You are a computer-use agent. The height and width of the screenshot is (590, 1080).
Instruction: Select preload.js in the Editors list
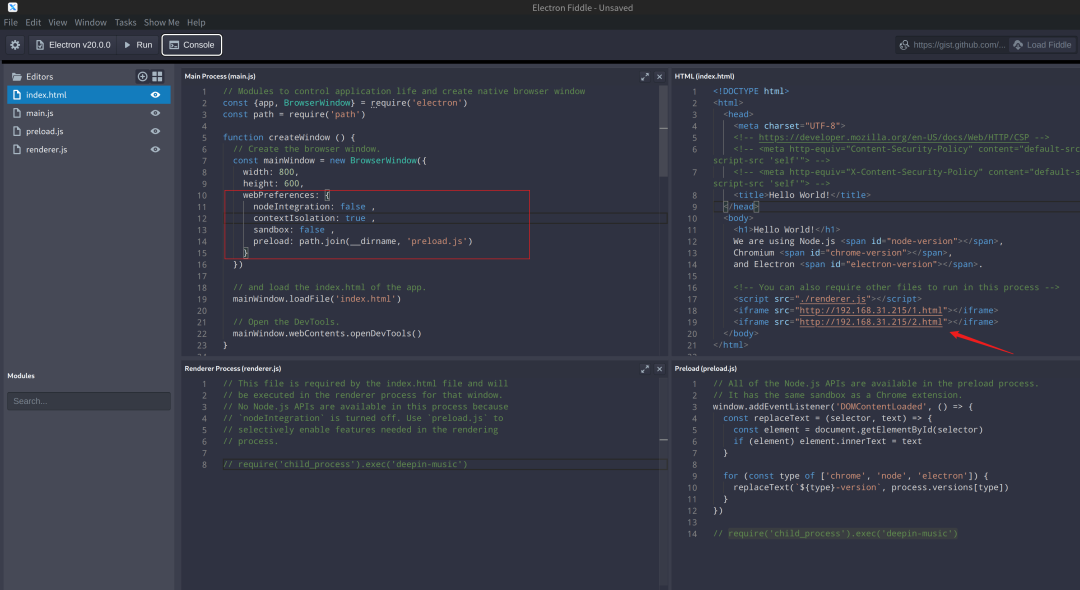point(88,131)
